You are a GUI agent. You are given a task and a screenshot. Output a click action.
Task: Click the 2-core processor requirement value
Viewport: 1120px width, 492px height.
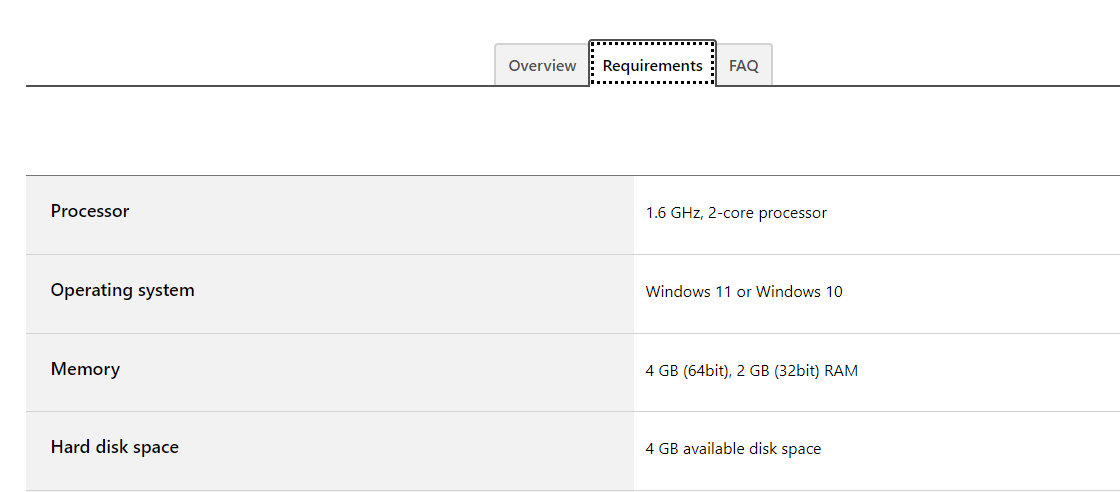coord(736,213)
